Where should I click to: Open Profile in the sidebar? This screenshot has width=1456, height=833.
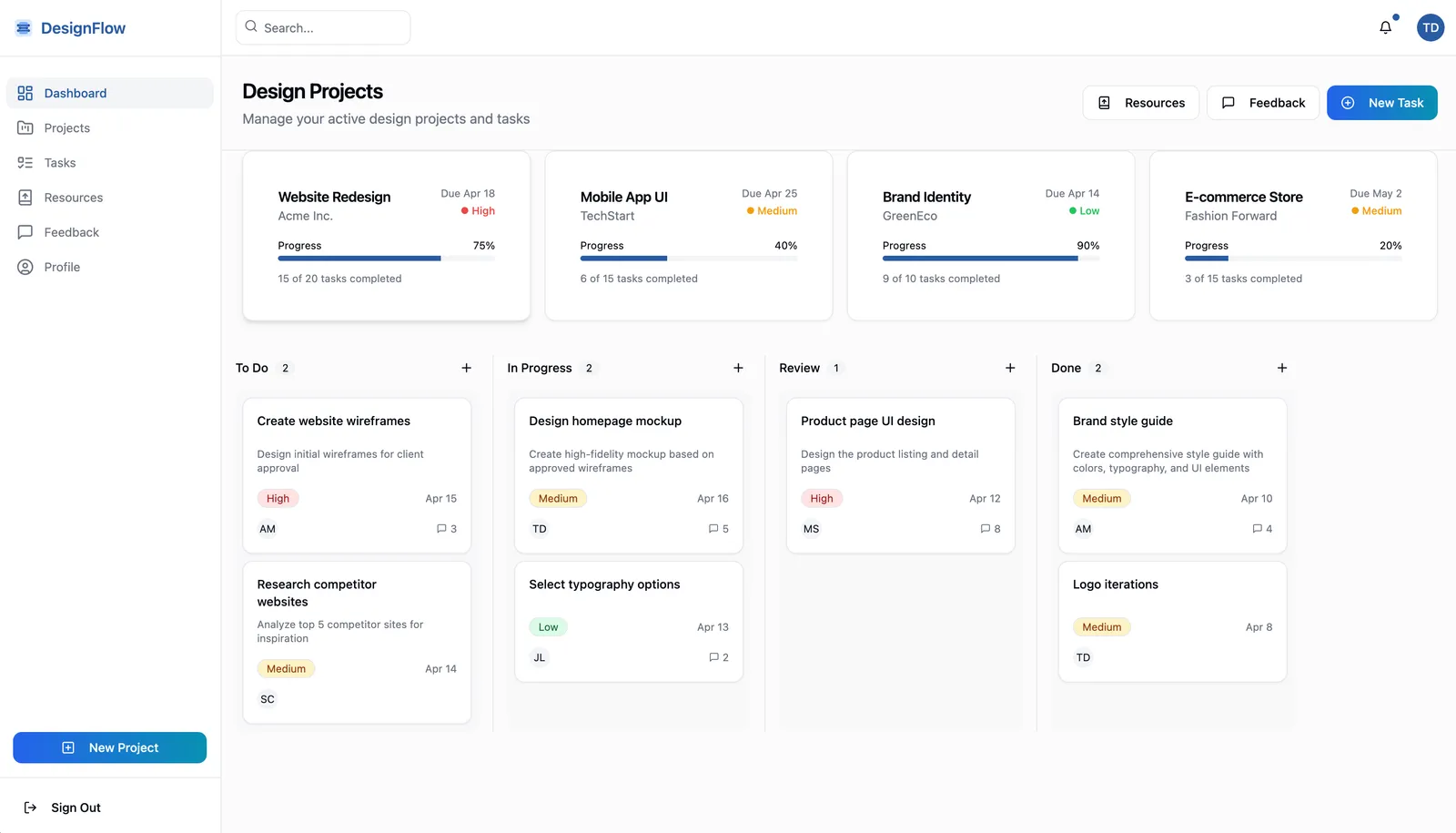[110, 267]
